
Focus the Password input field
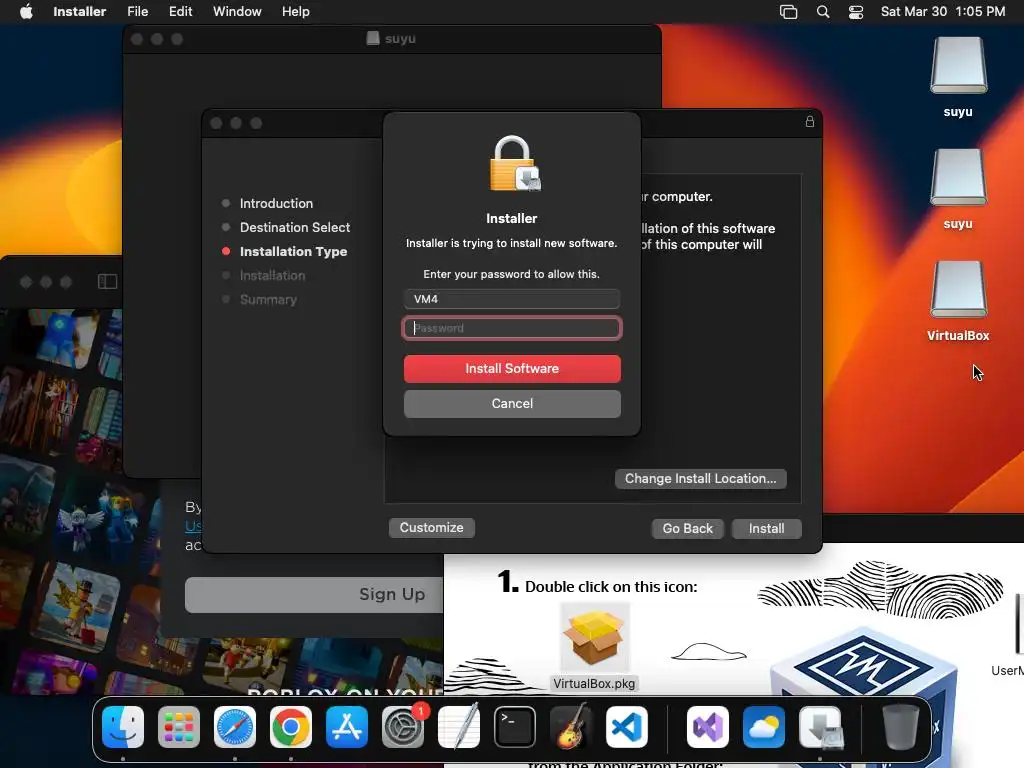pyautogui.click(x=512, y=328)
